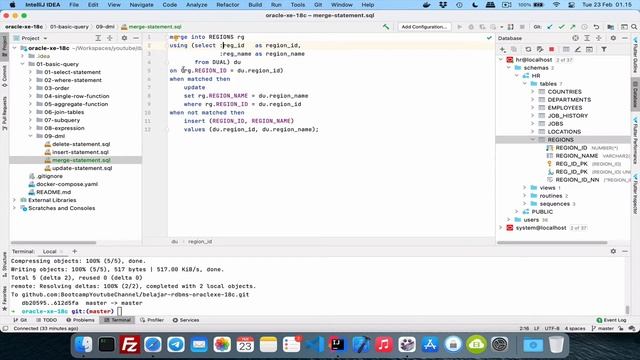Click the 4 spaces indent widget
640x360 pixels.
pyautogui.click(x=575, y=328)
